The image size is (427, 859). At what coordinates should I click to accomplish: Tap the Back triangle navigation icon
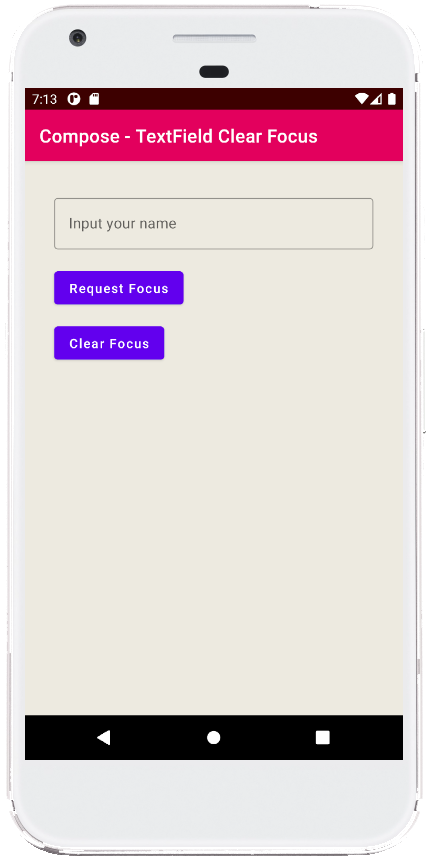point(104,737)
